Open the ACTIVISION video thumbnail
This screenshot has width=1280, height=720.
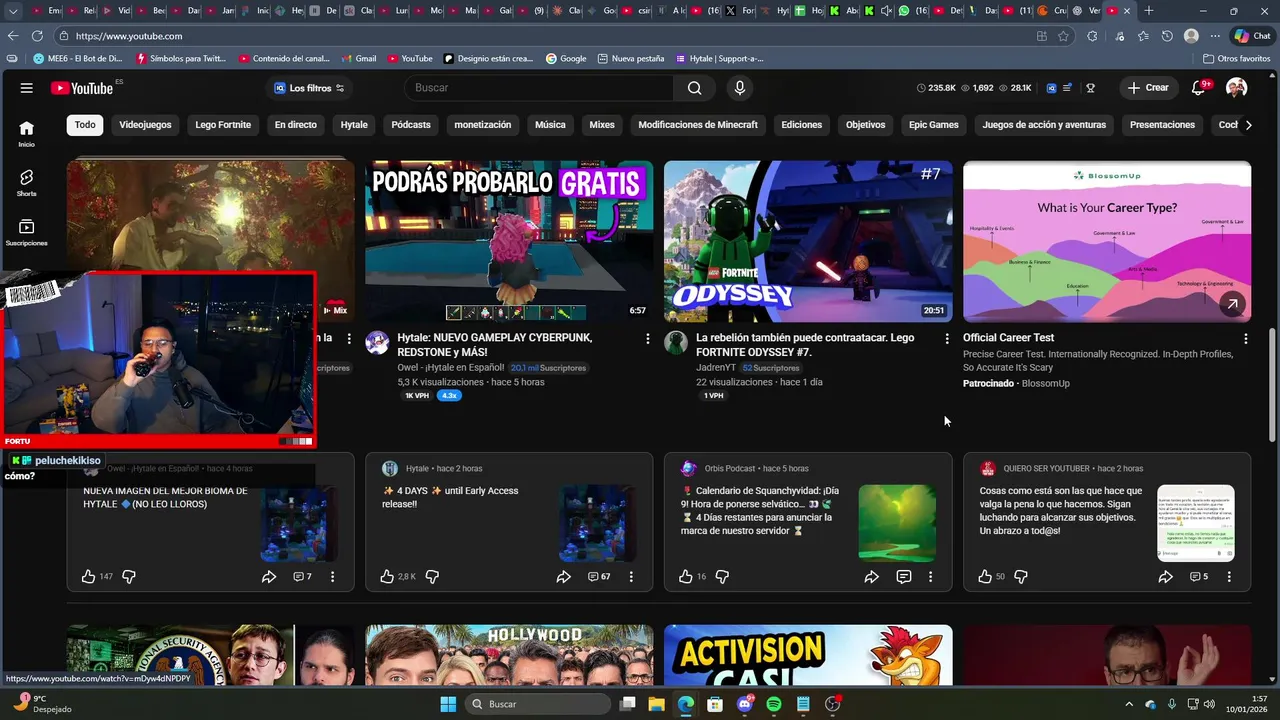click(808, 655)
